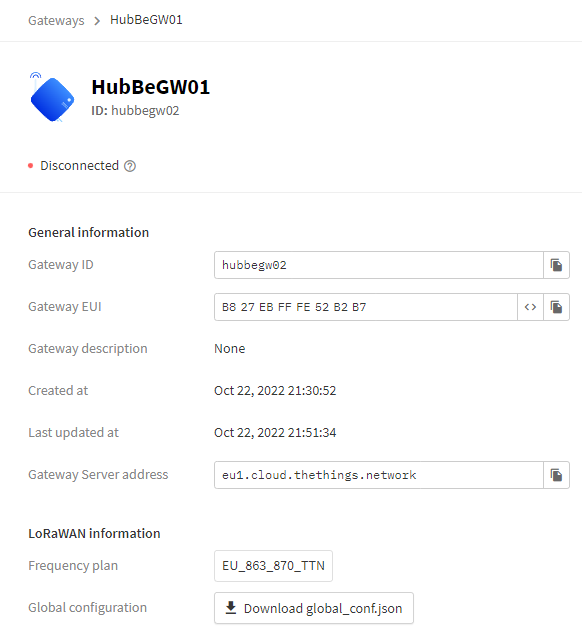Copy the Gateway Server address
Screen dimensions: 582x638
coord(556,475)
